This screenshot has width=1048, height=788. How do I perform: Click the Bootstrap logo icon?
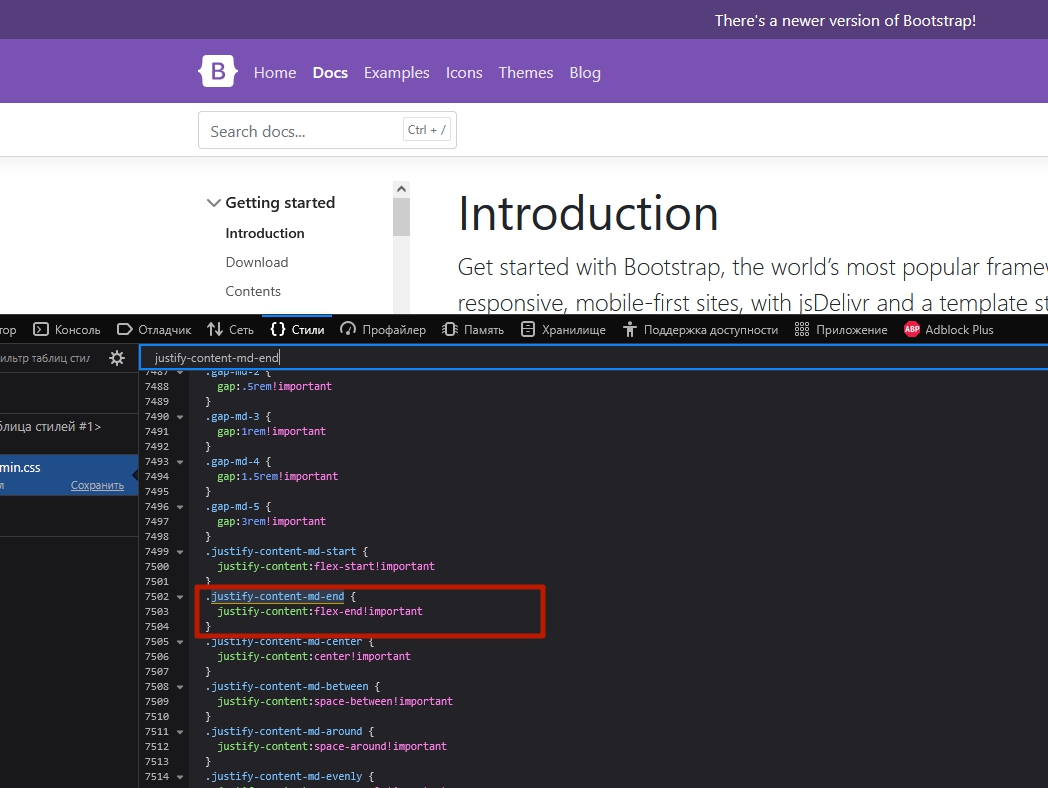click(218, 72)
